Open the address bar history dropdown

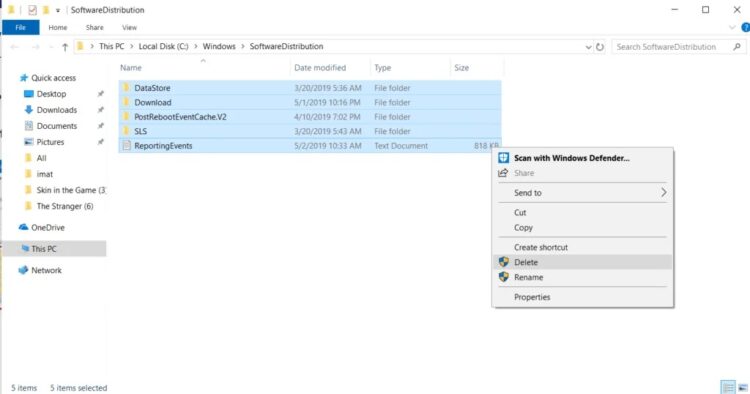pos(588,47)
